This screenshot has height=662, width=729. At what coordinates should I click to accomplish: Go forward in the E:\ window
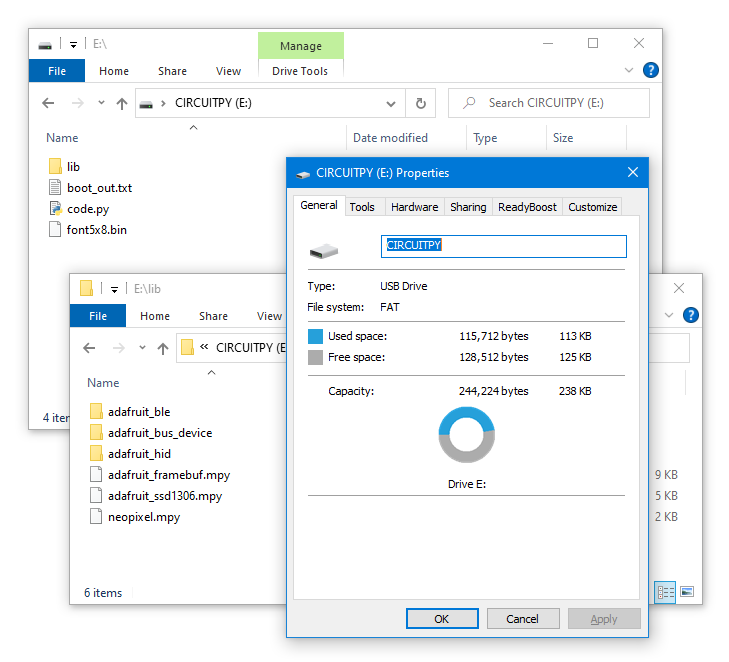[x=78, y=103]
